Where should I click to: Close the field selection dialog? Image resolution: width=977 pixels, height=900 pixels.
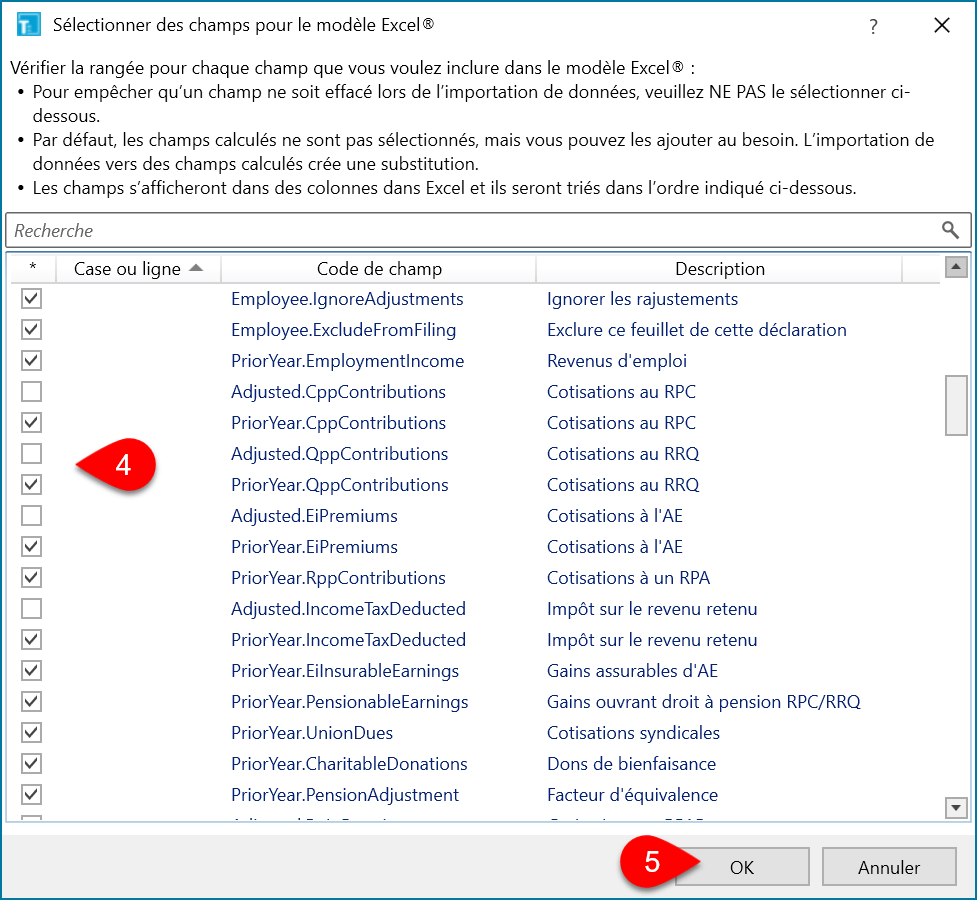point(941,25)
